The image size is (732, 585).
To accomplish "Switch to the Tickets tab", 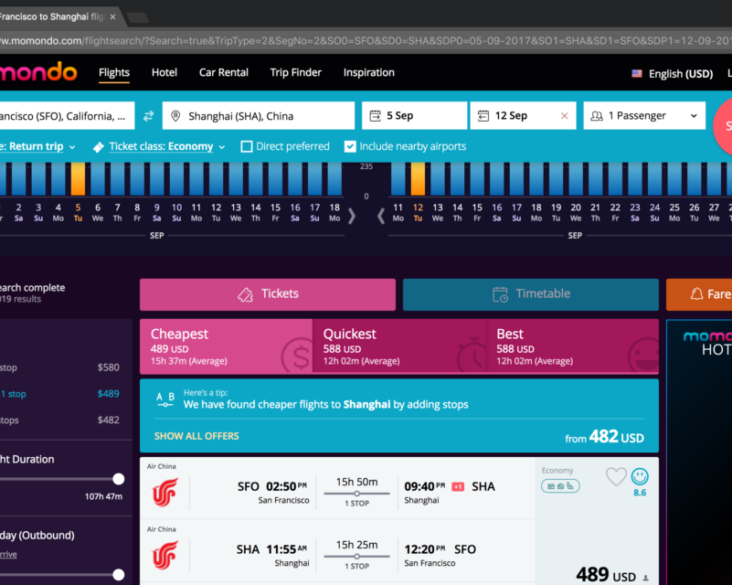I will pos(267,294).
